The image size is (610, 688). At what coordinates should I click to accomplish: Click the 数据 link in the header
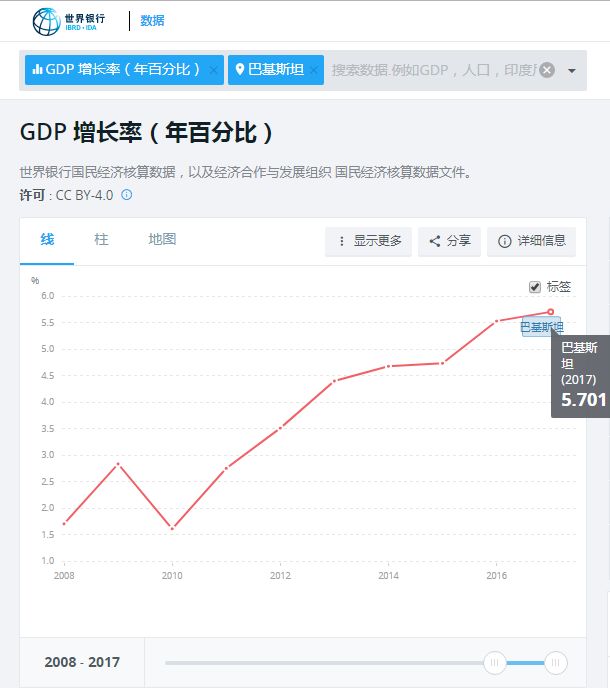tap(152, 21)
